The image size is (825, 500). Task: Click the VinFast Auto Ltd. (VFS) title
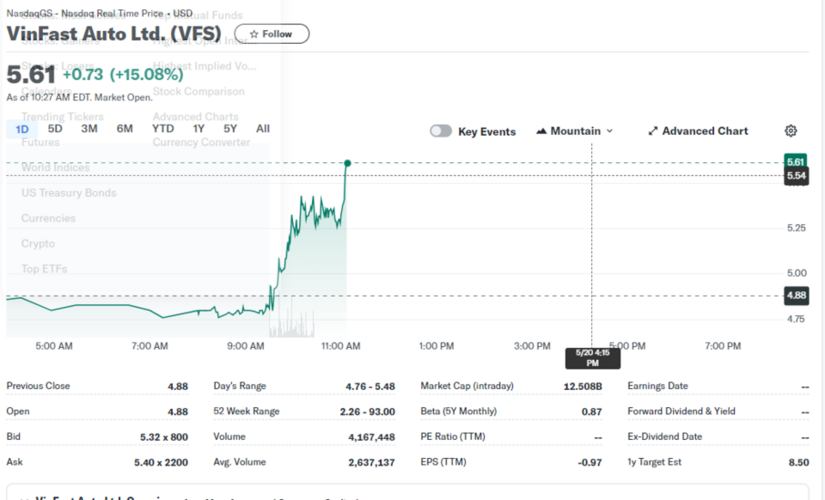pyautogui.click(x=114, y=34)
